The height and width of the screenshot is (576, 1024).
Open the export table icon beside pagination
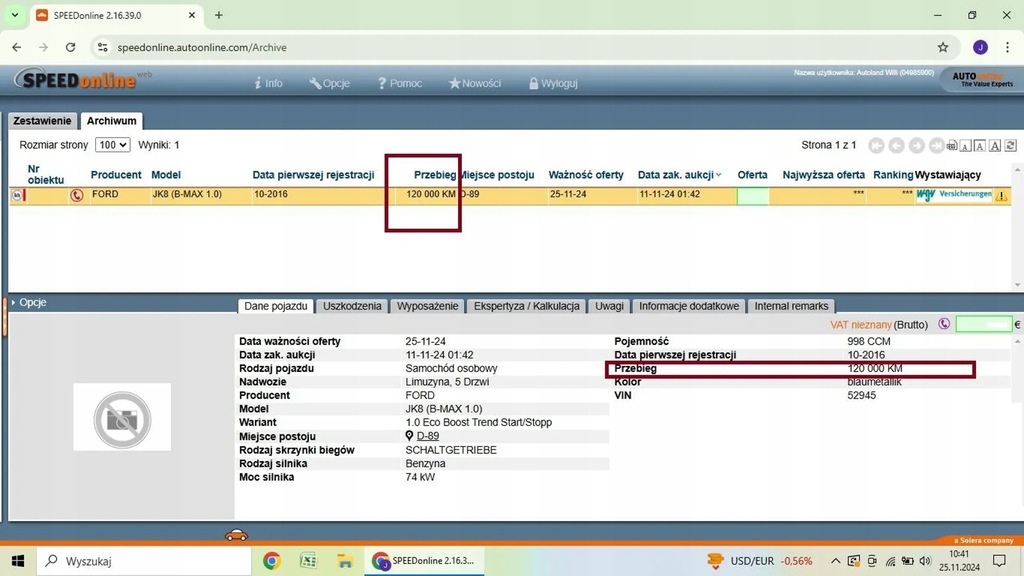coord(952,146)
